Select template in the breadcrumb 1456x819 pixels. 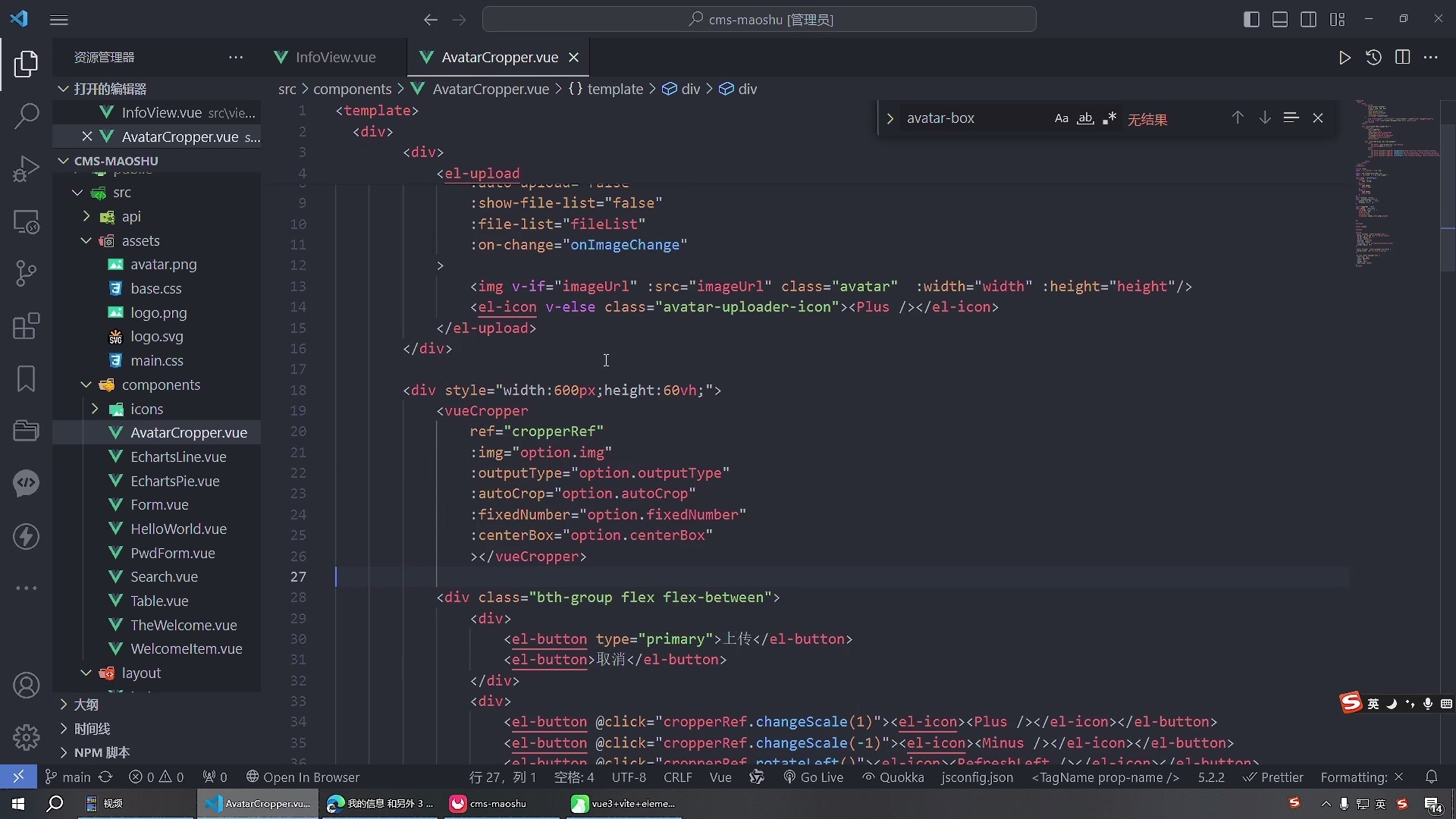pyautogui.click(x=615, y=89)
